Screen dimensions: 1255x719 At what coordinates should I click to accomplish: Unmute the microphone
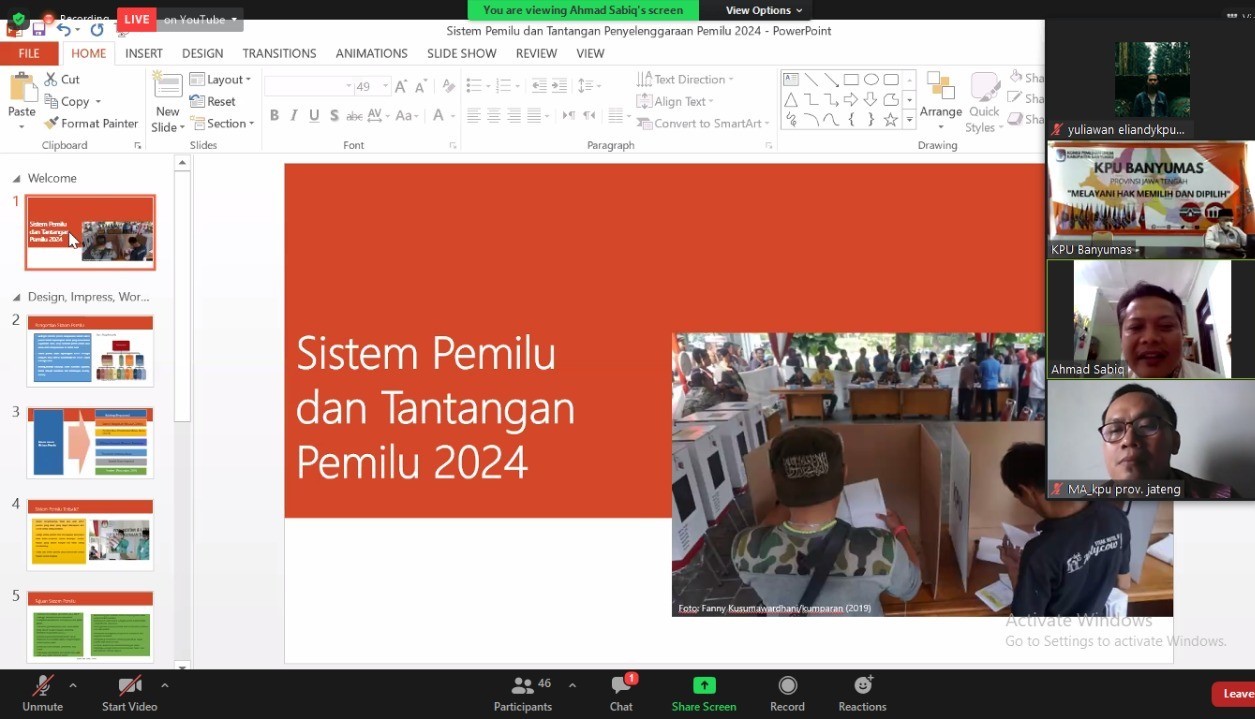42,686
